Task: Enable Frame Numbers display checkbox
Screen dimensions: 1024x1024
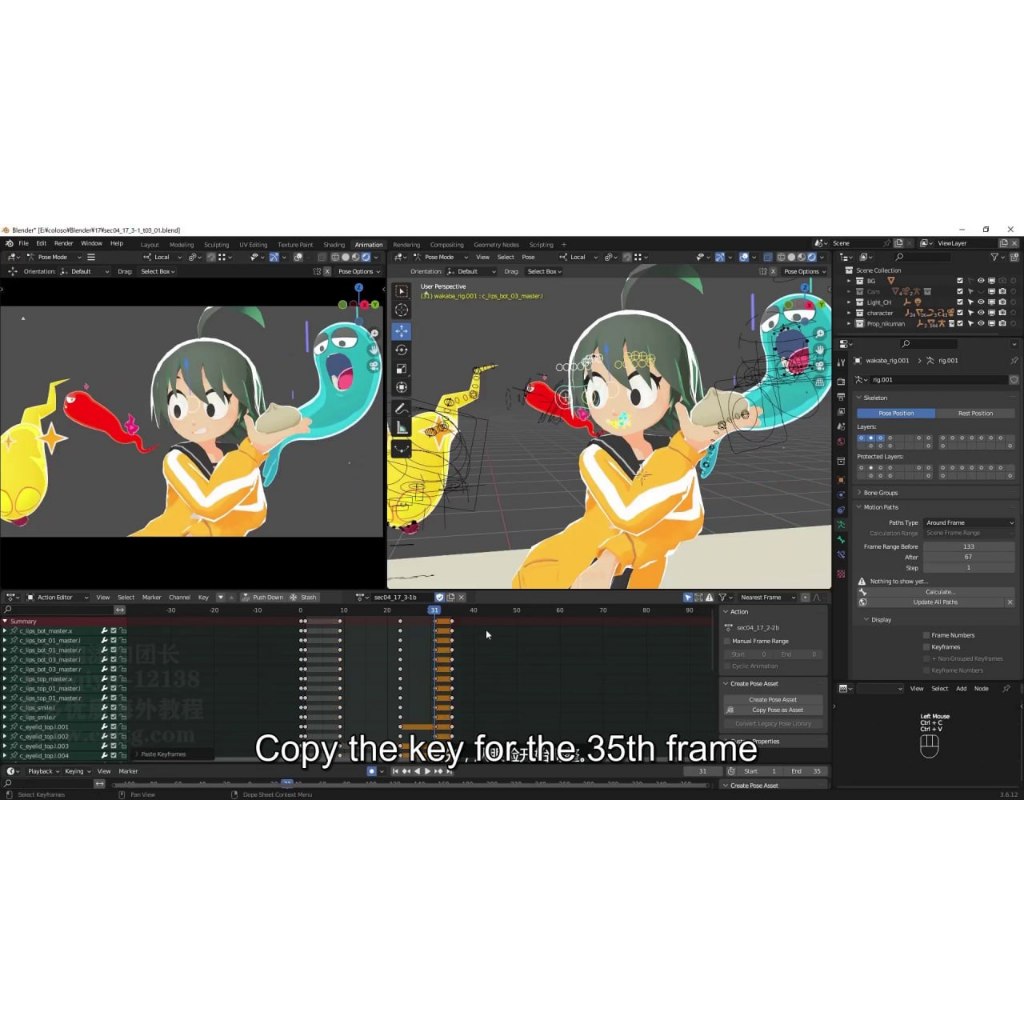Action: coord(926,635)
